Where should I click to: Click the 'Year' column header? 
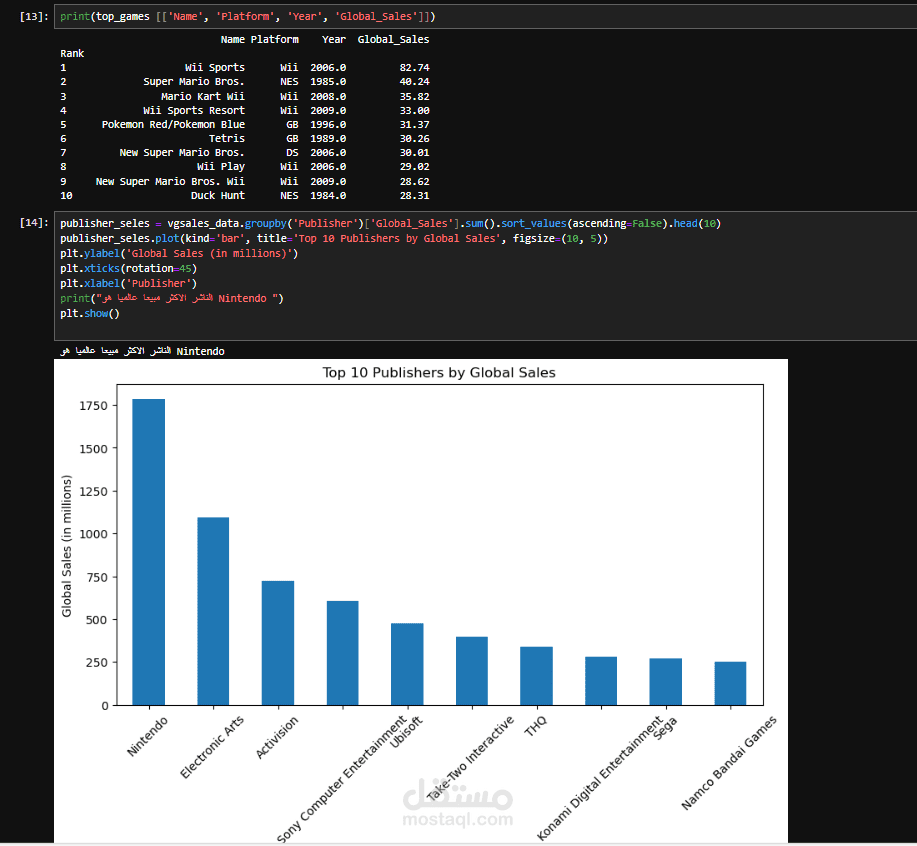tap(333, 39)
